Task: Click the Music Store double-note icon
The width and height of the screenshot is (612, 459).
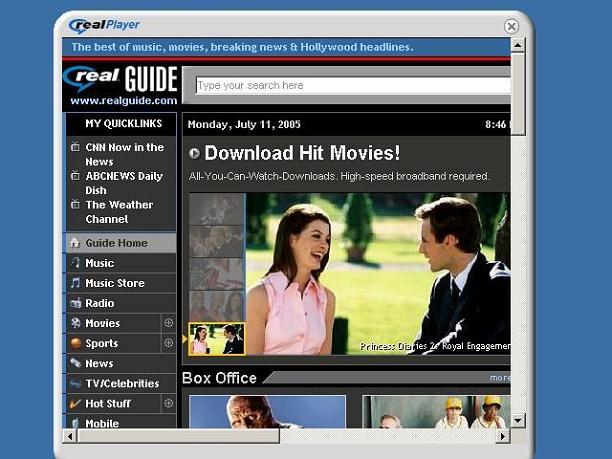Action: pyautogui.click(x=75, y=283)
